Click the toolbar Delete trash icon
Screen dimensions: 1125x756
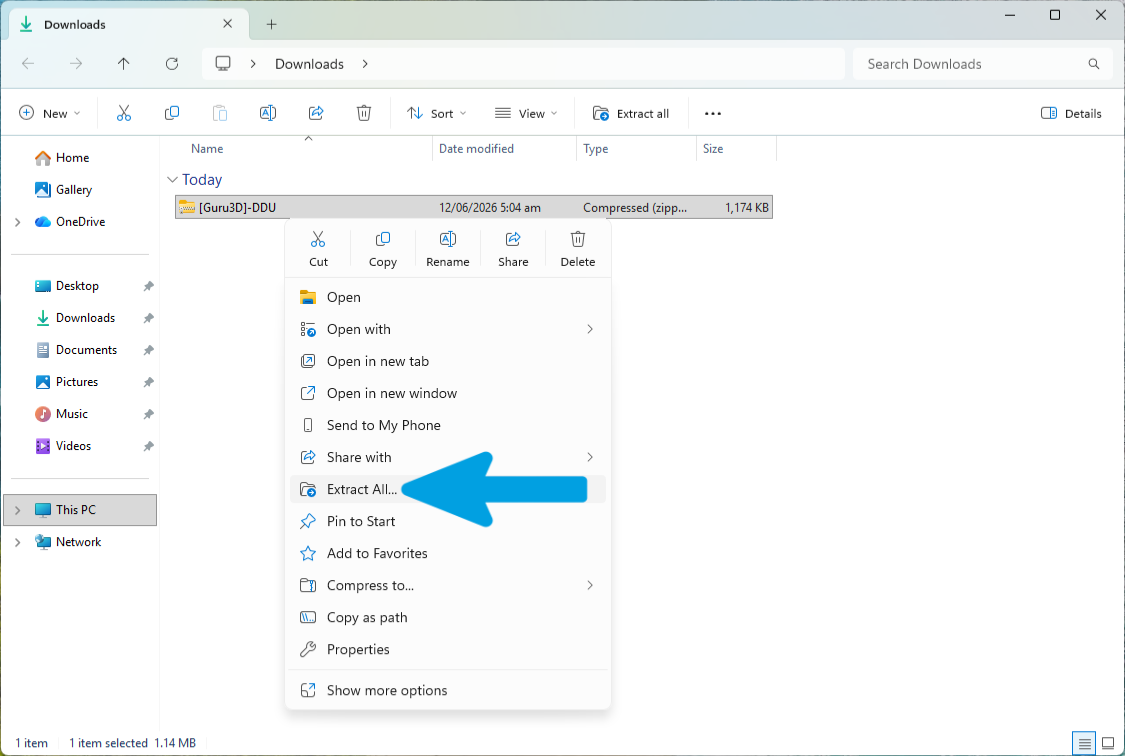[364, 113]
